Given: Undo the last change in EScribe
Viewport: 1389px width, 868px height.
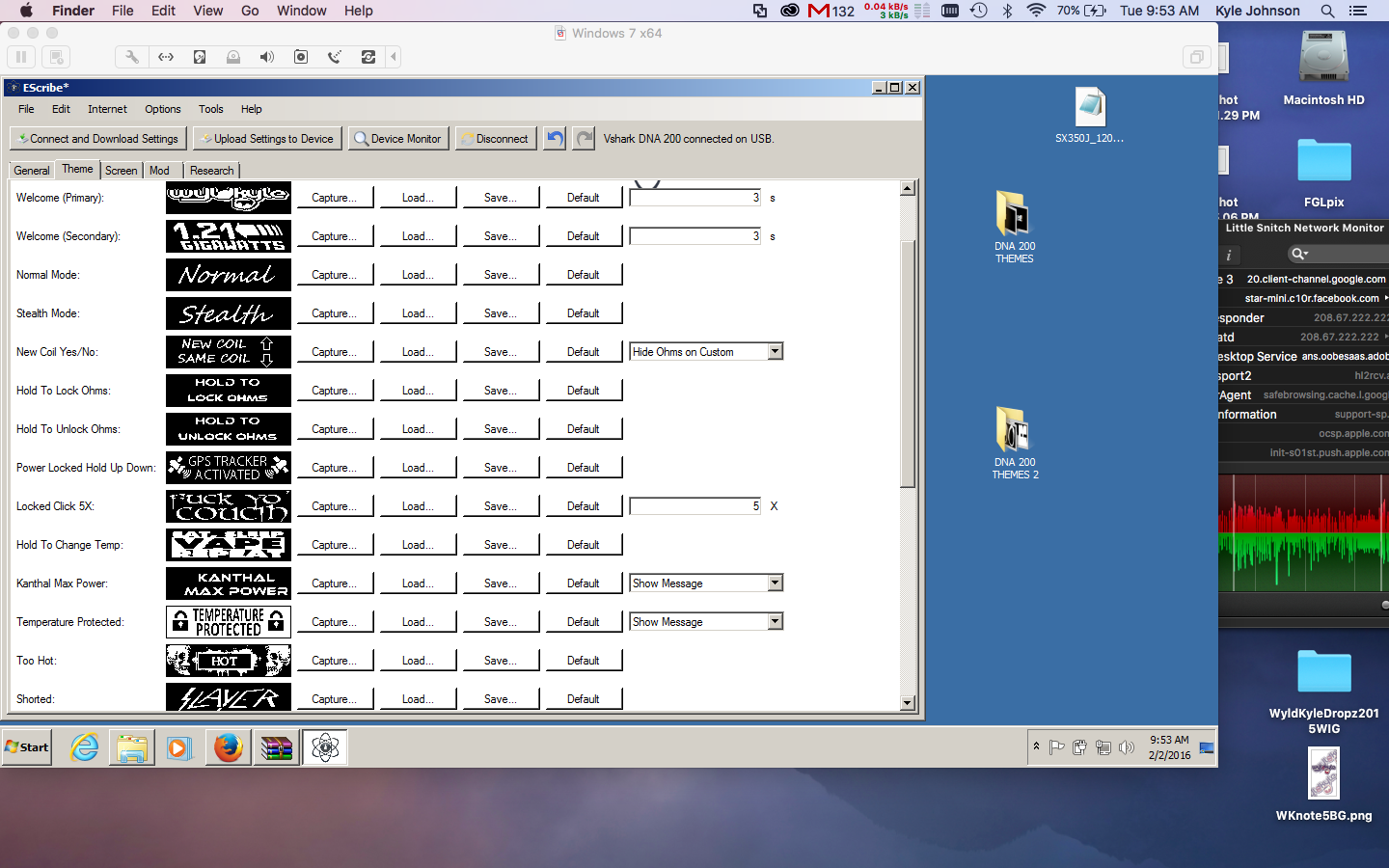Looking at the screenshot, I should [x=555, y=138].
